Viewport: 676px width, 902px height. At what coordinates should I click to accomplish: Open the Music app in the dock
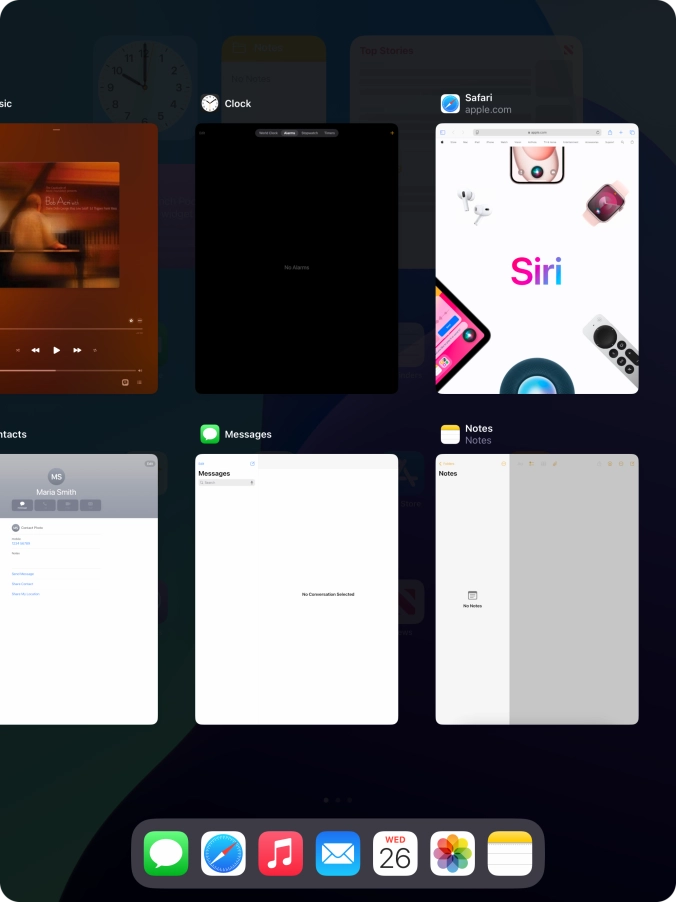[281, 854]
